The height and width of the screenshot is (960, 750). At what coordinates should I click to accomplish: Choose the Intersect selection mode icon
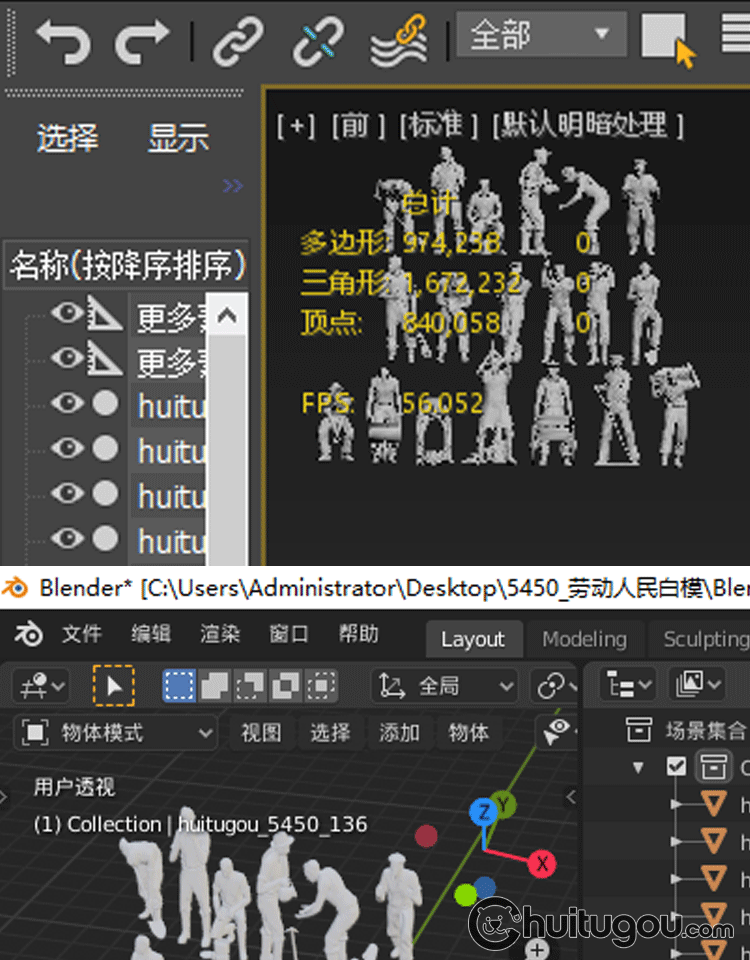coord(321,686)
